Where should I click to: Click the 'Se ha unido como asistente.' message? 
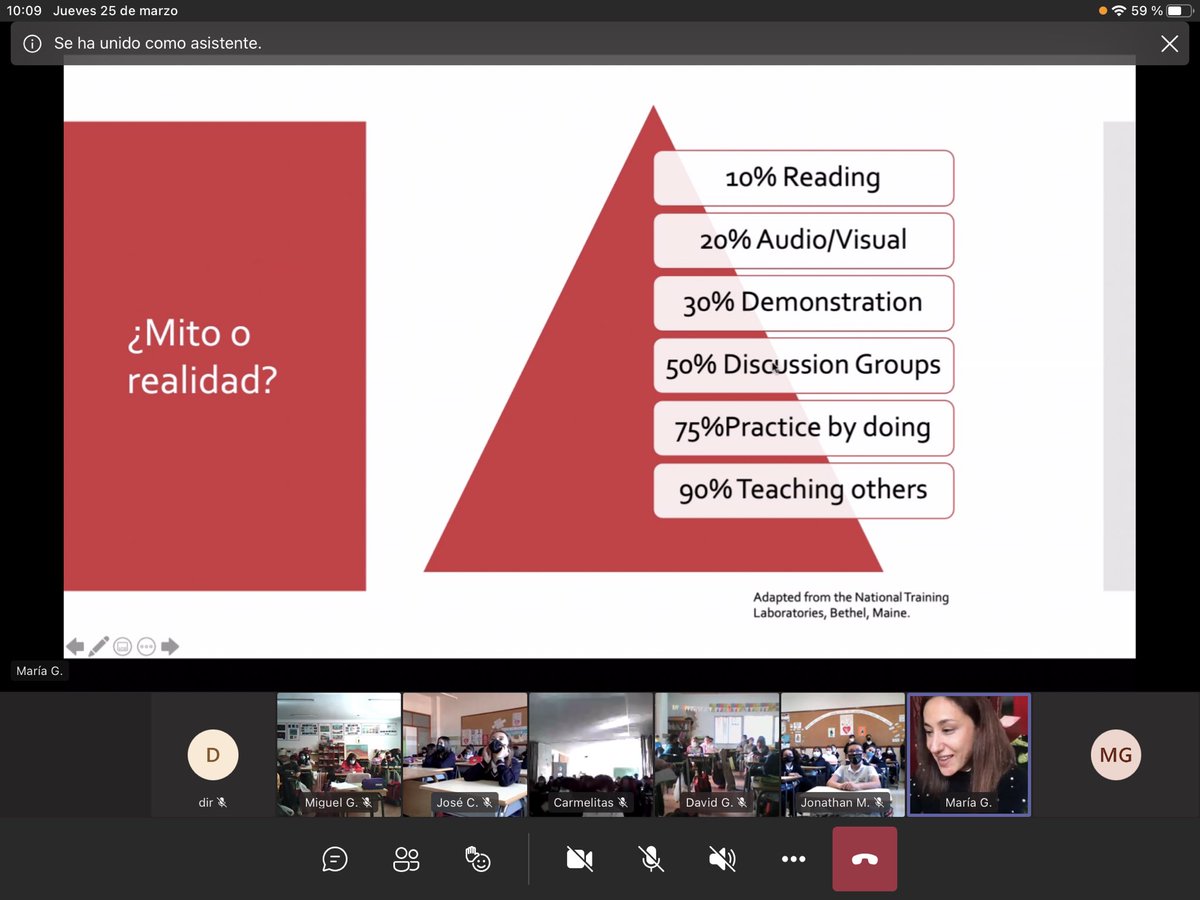pyautogui.click(x=157, y=44)
